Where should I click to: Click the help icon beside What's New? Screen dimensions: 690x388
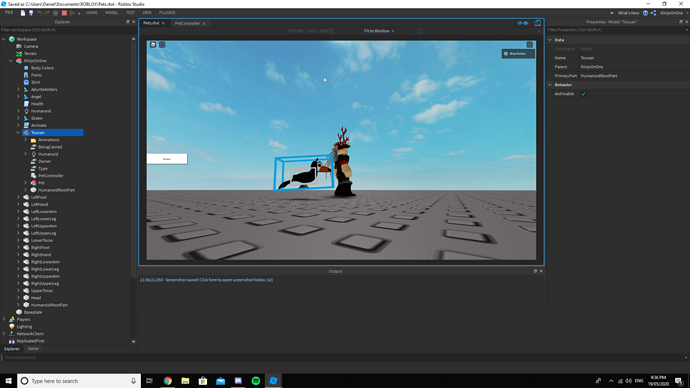click(645, 13)
